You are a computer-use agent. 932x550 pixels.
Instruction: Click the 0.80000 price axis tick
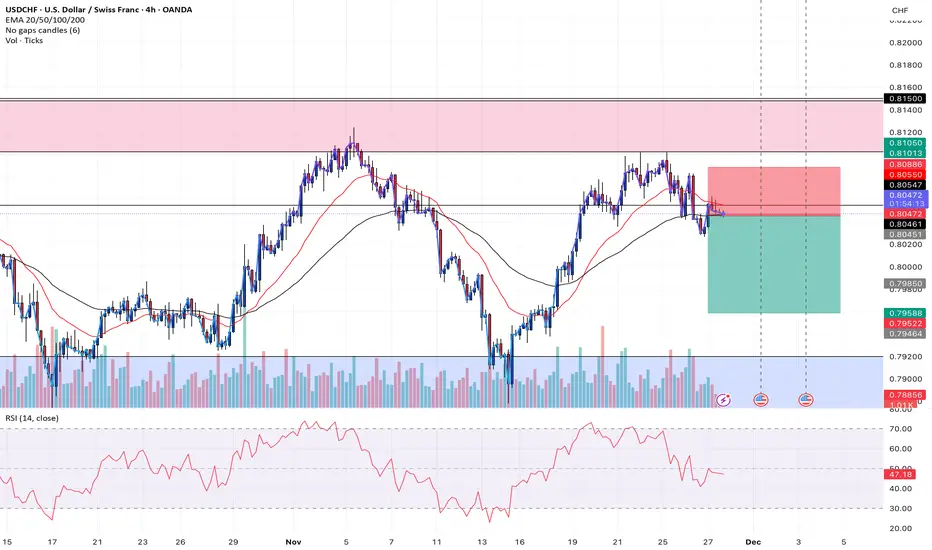[x=906, y=267]
